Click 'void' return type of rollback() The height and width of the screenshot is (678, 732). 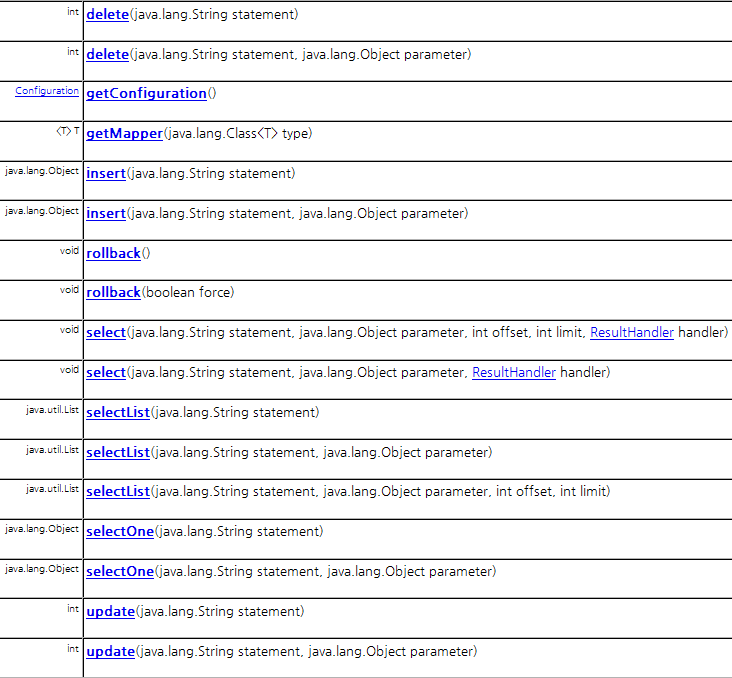69,251
